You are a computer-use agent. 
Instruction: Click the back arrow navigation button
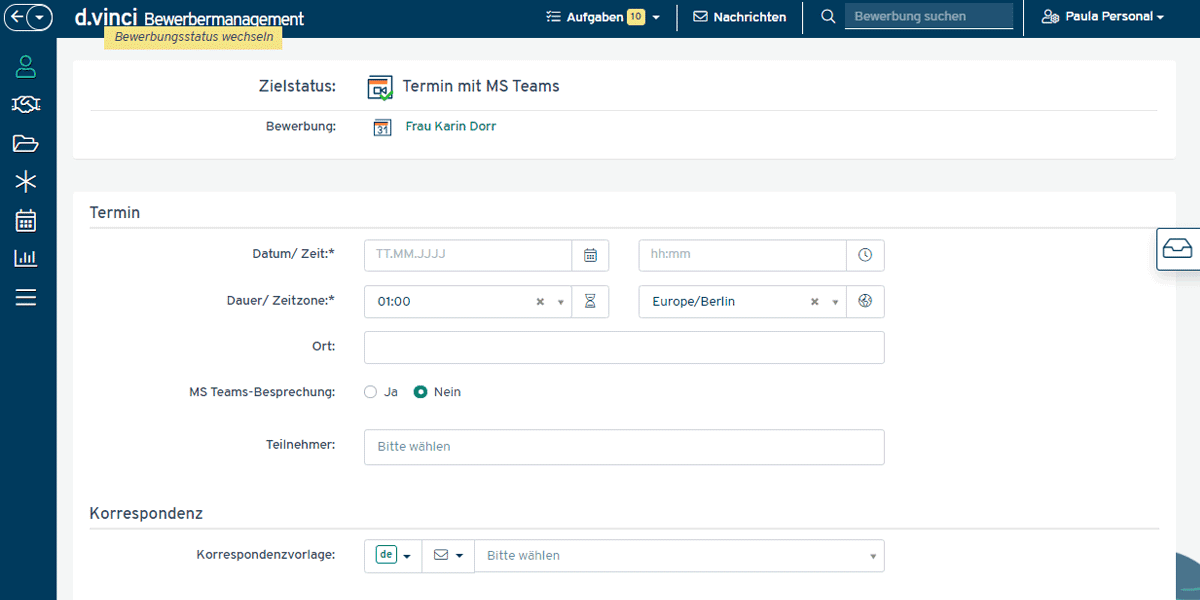coord(17,17)
